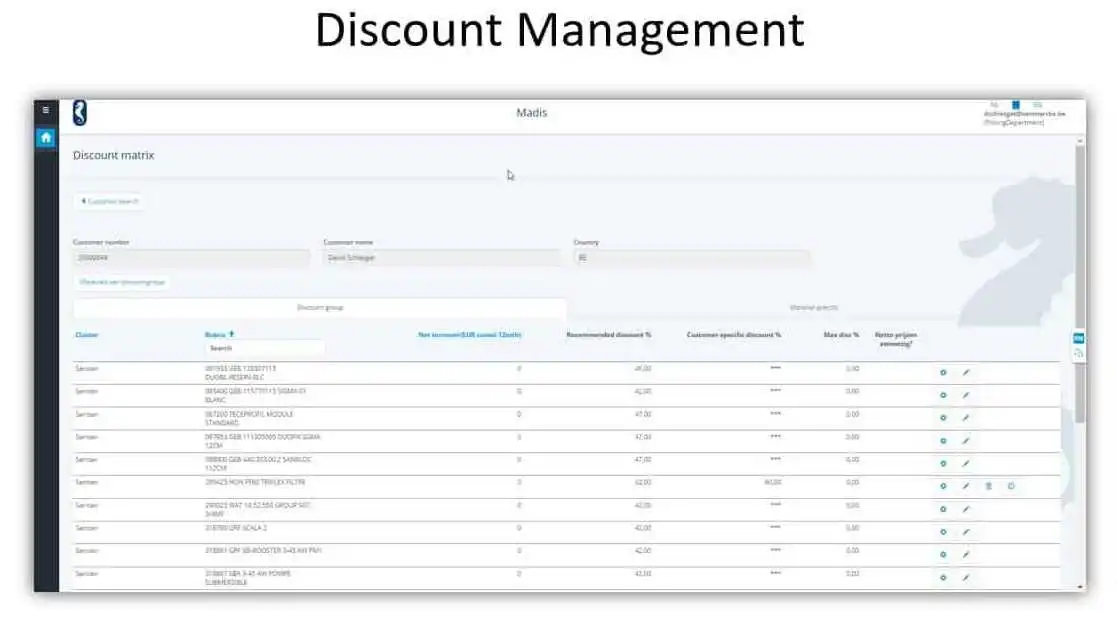Click the scrollbar down arrow at bottom

pos(1080,587)
